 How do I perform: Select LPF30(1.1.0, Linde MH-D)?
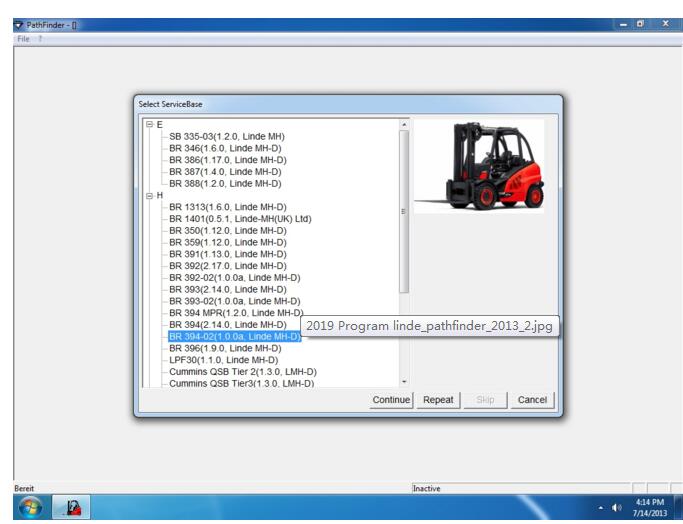click(x=223, y=360)
